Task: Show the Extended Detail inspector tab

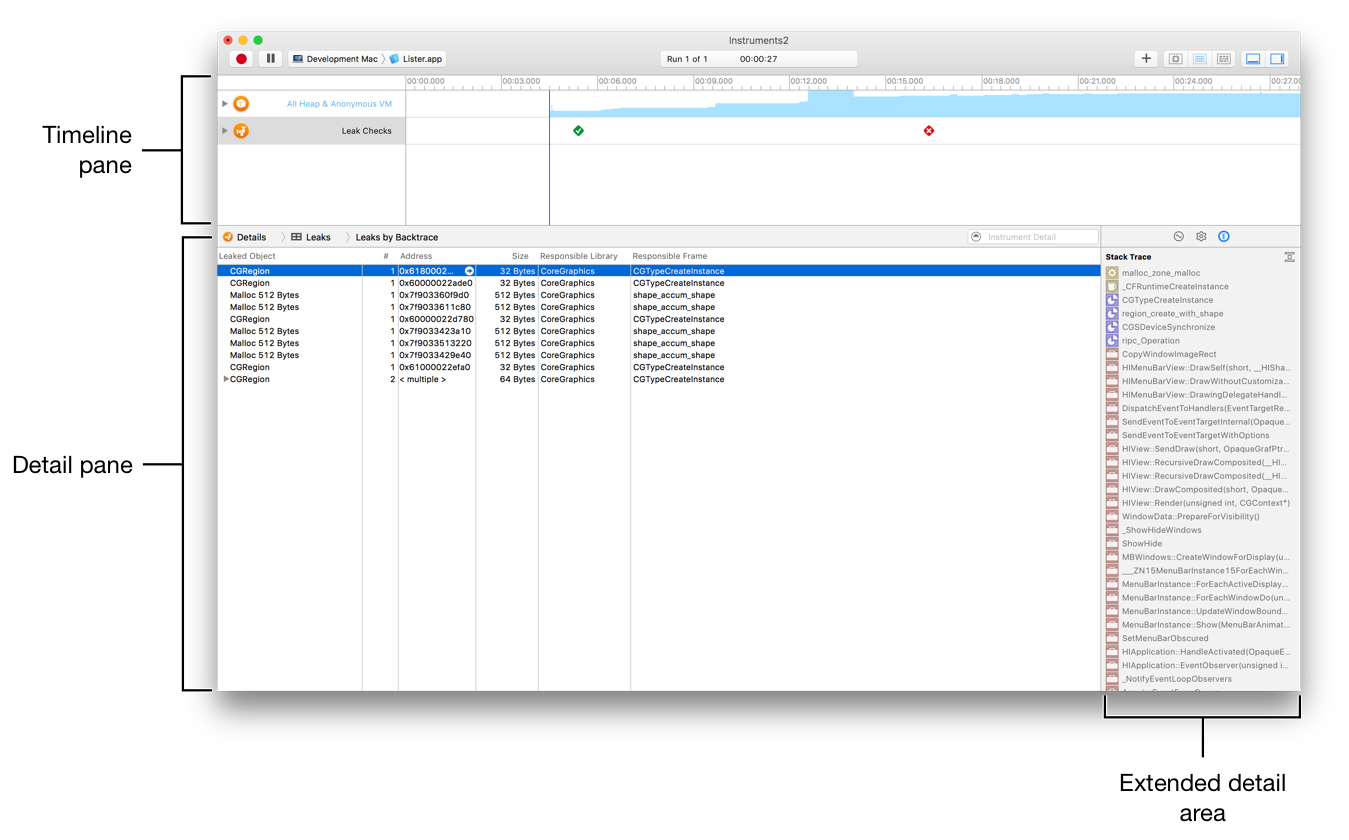Action: click(1224, 237)
